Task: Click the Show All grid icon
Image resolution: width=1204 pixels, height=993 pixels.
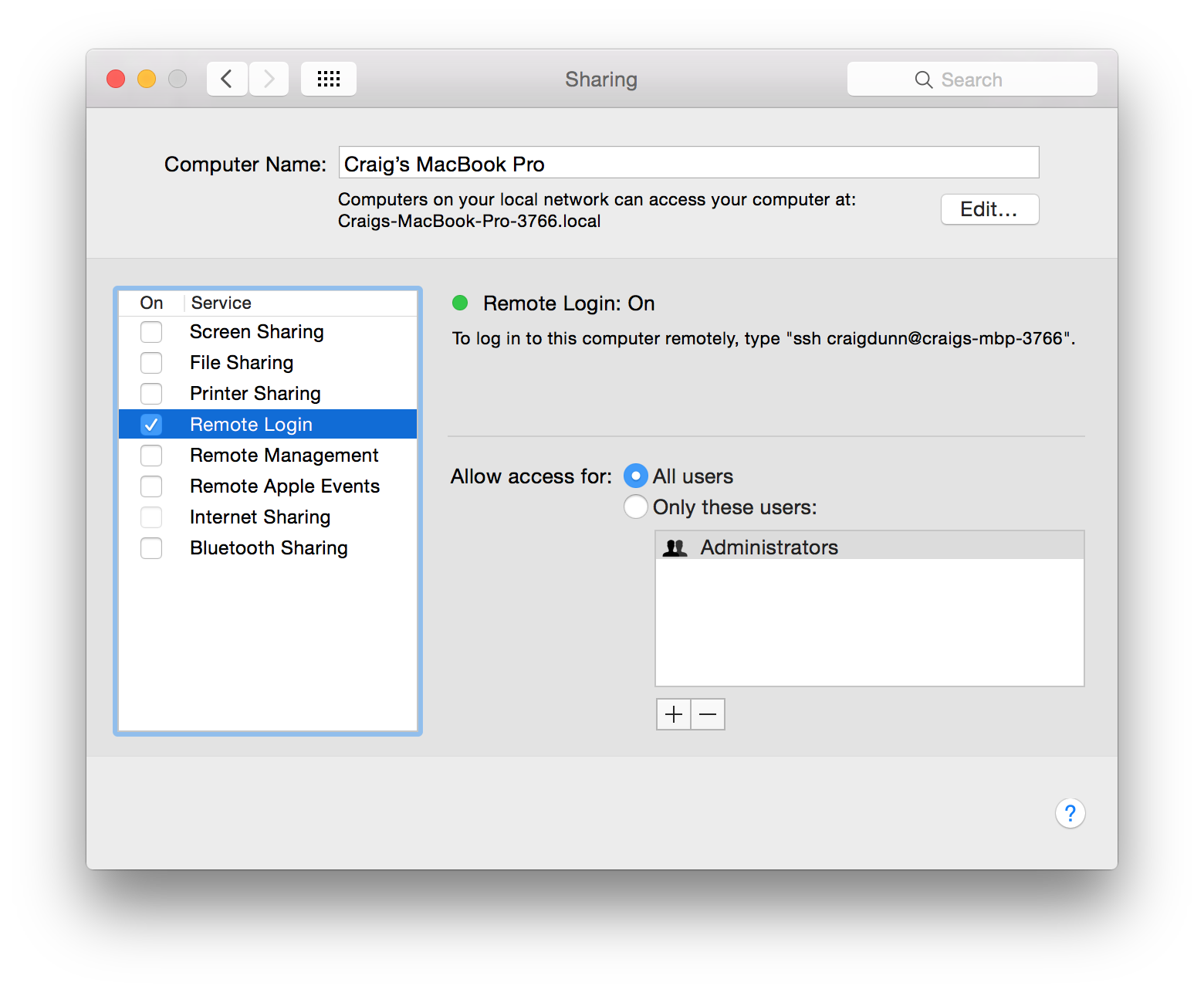Action: 328,78
